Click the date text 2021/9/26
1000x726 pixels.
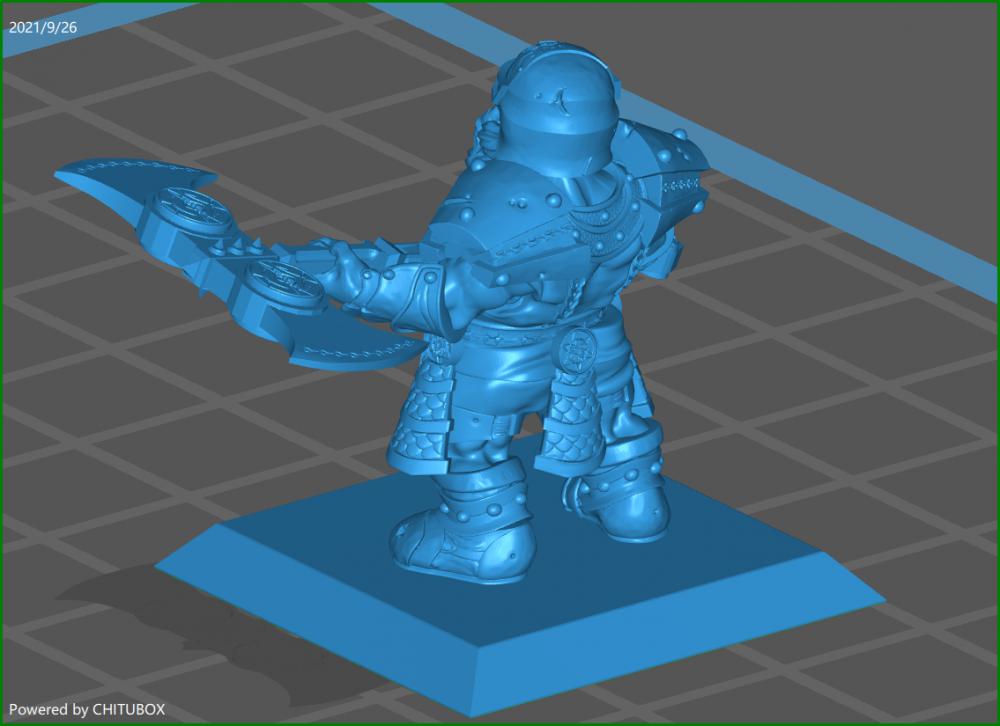pos(43,27)
